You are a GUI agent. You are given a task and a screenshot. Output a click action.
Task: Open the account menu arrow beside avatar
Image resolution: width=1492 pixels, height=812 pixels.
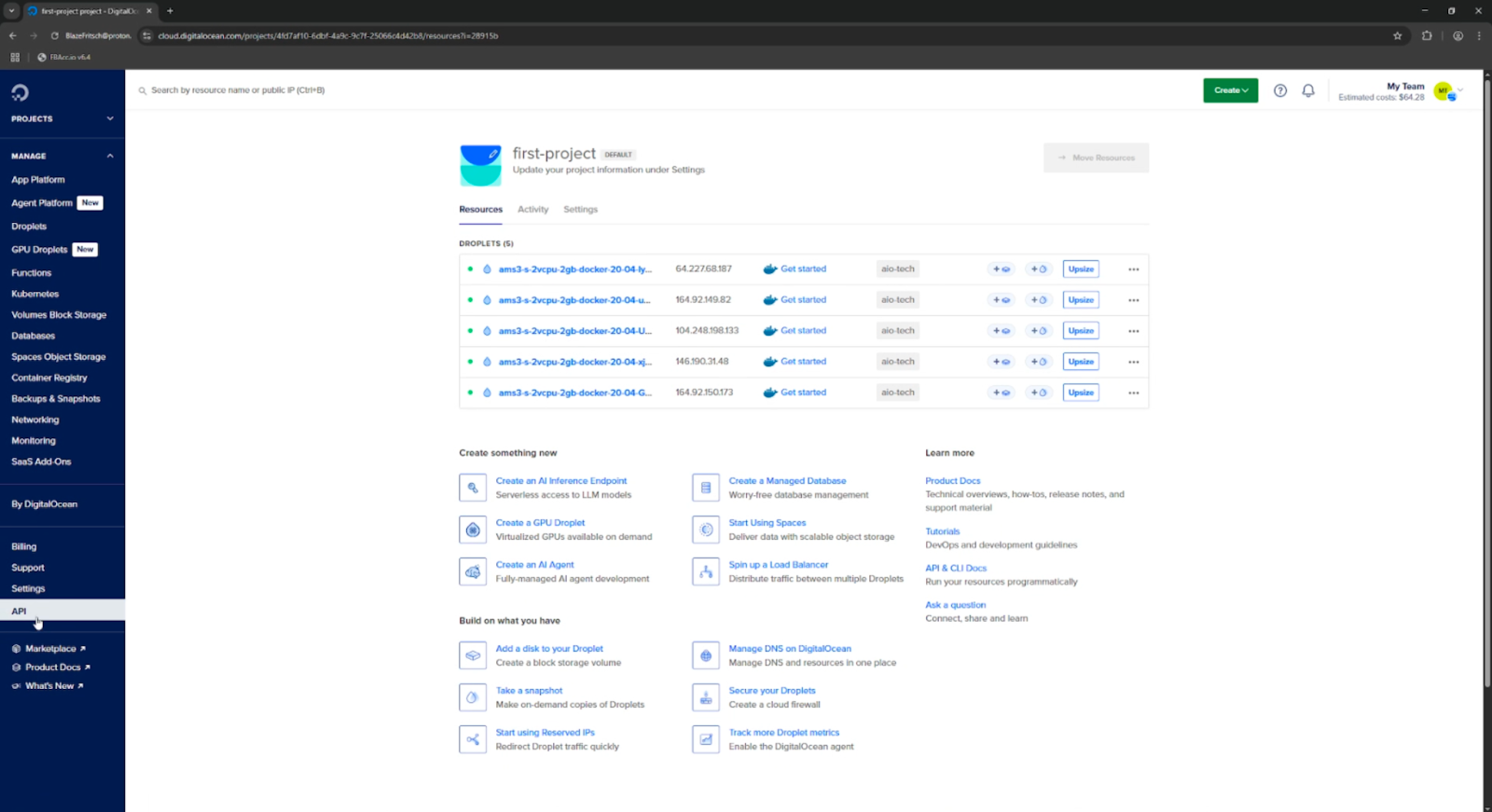click(x=1460, y=90)
